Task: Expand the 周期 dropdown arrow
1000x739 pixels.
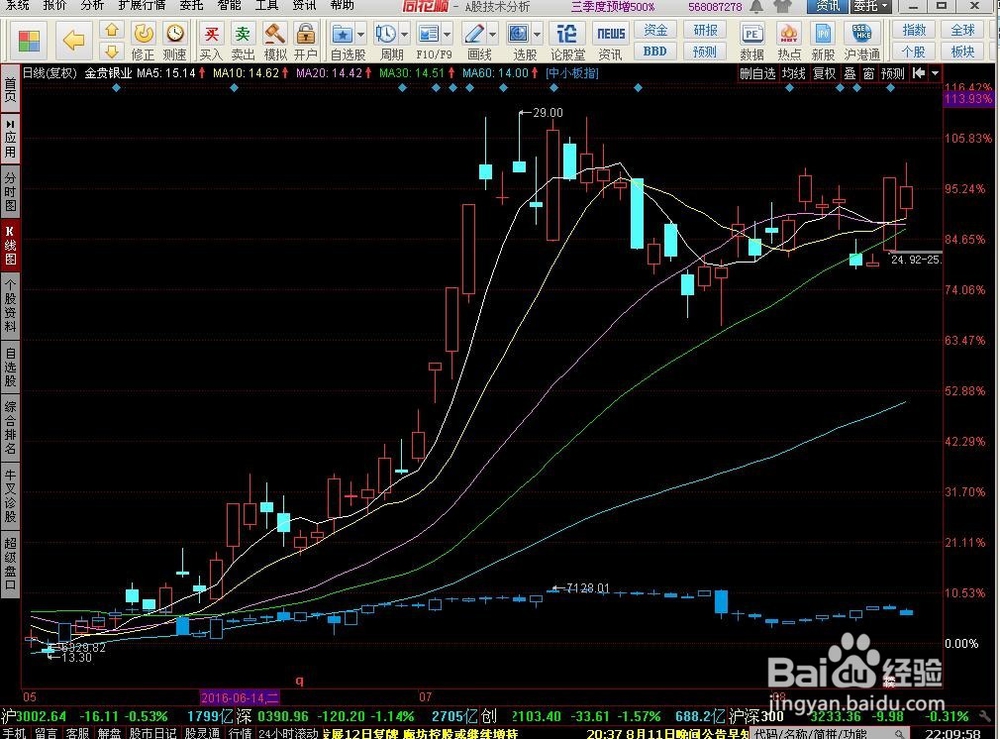Action: (x=404, y=34)
